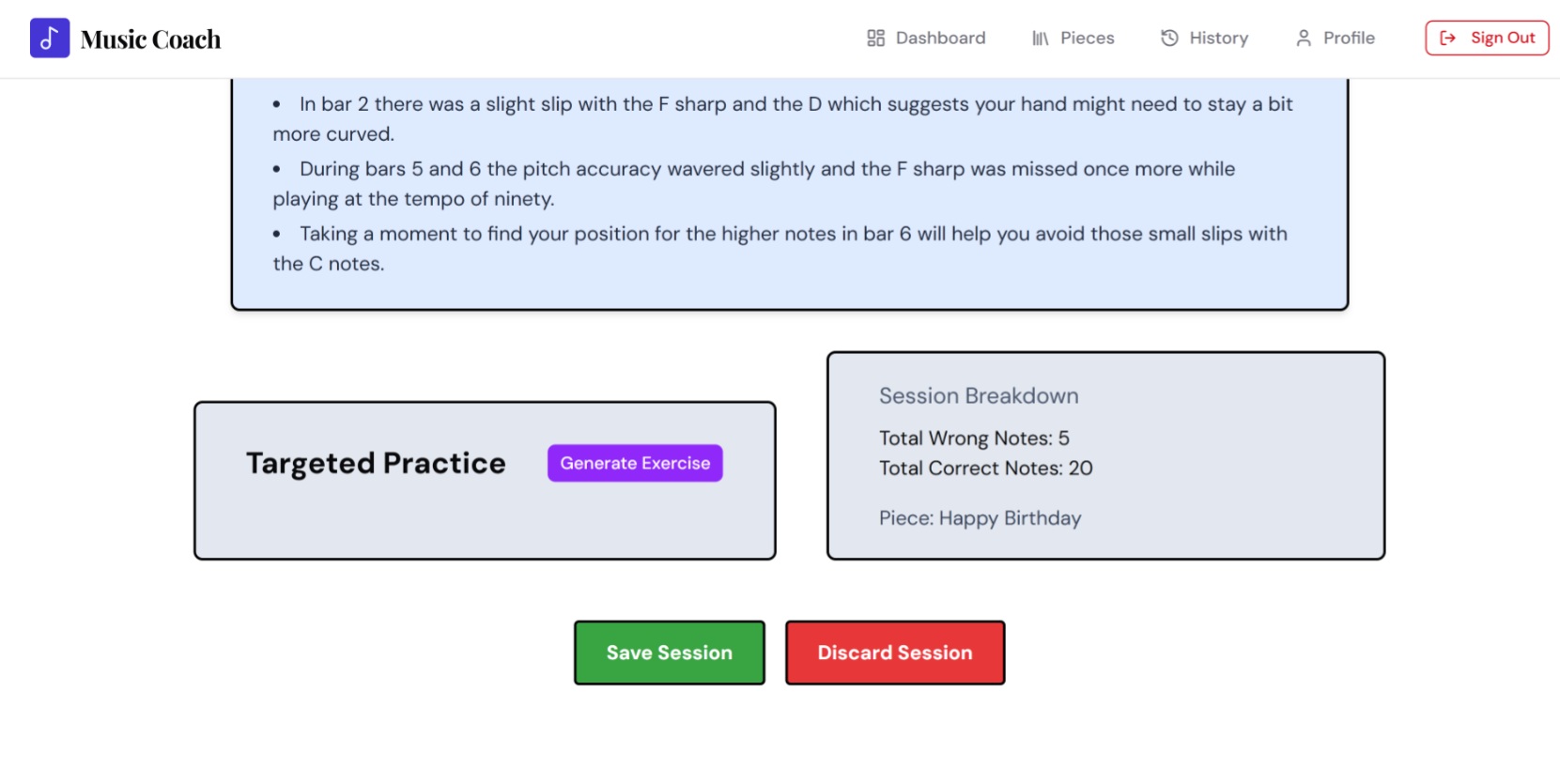The height and width of the screenshot is (784, 1560).
Task: Go to the Pieces page
Action: click(x=1073, y=38)
